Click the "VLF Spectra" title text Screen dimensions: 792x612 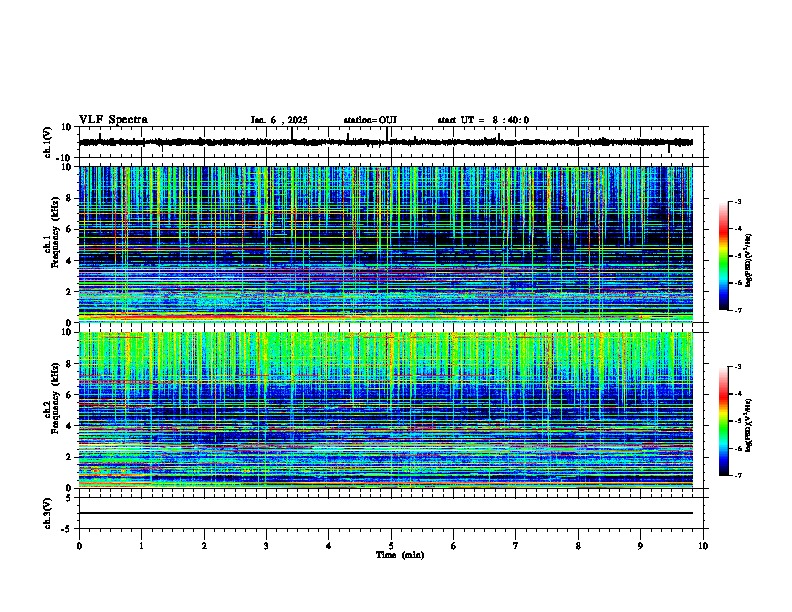113,120
